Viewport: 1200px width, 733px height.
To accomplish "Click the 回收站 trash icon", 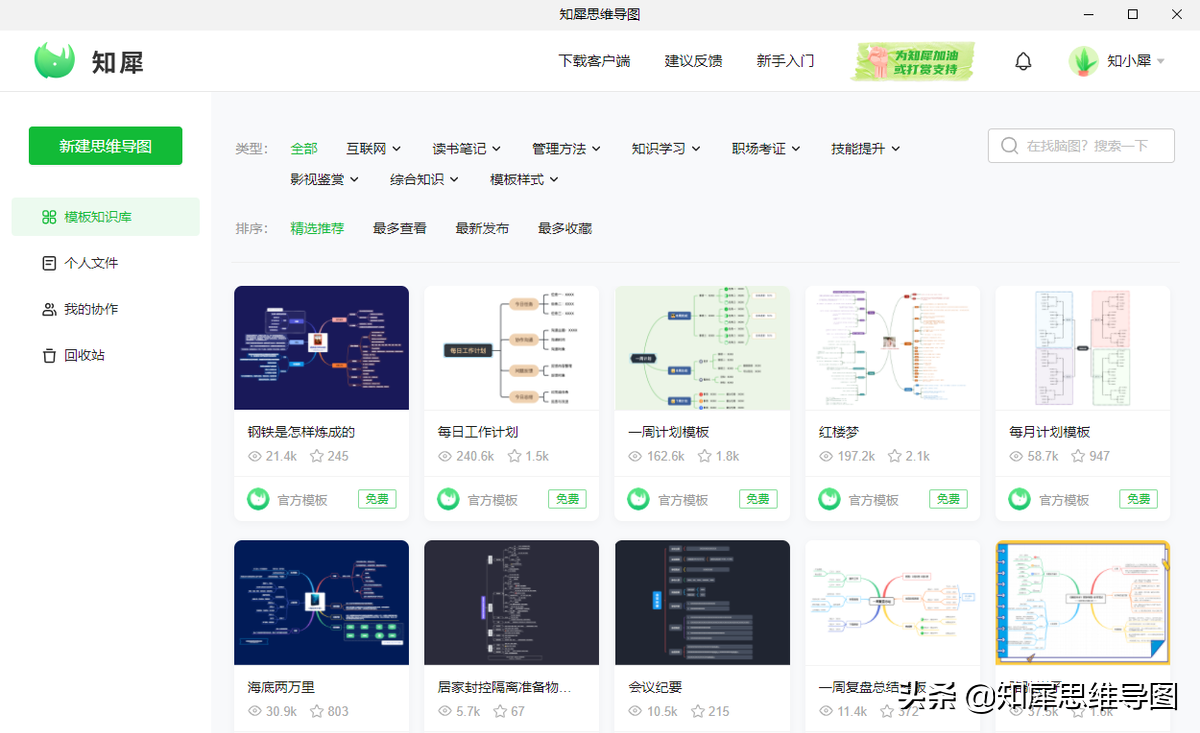I will [x=49, y=355].
